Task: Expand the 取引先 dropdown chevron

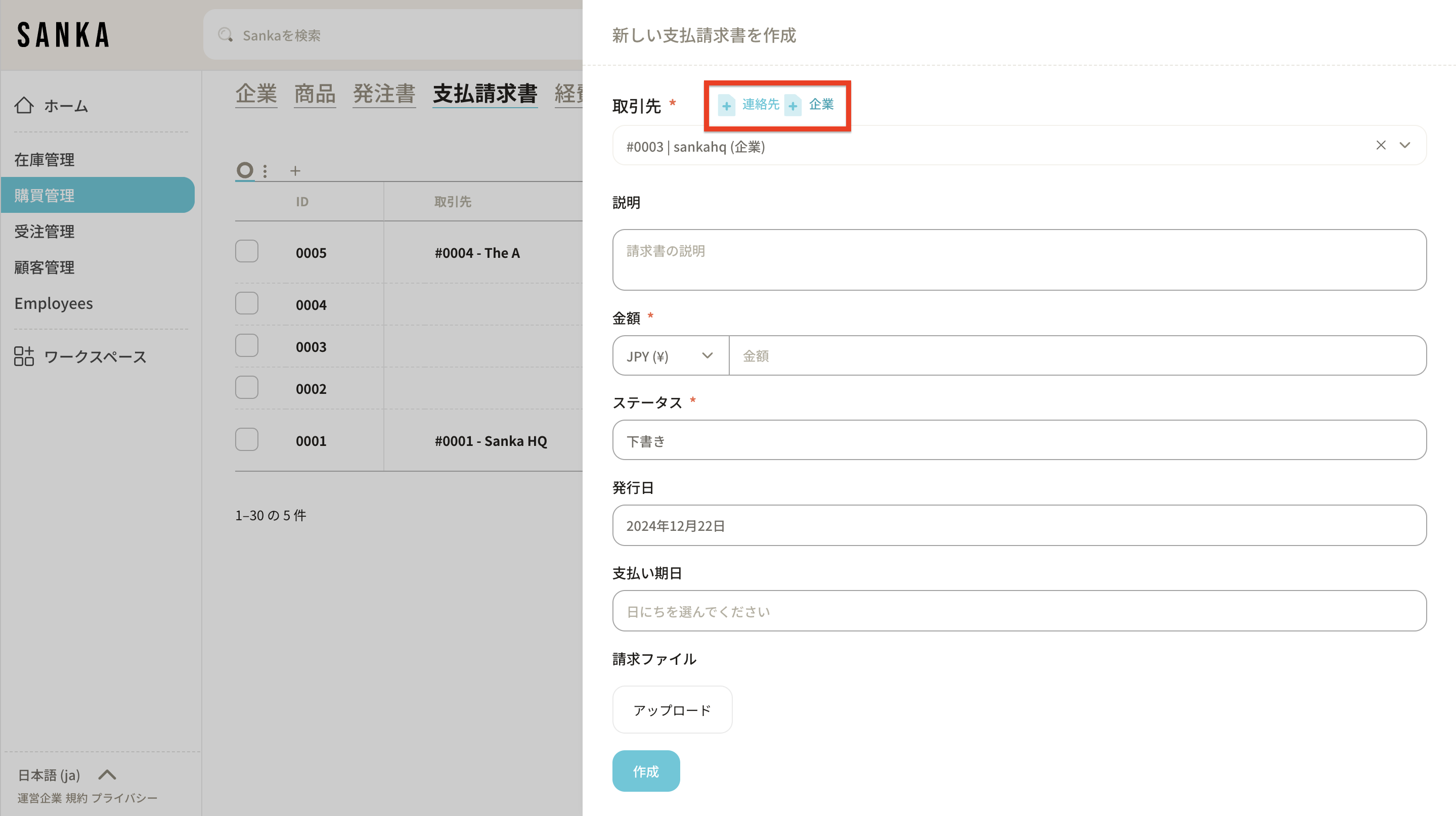Action: click(x=1405, y=146)
